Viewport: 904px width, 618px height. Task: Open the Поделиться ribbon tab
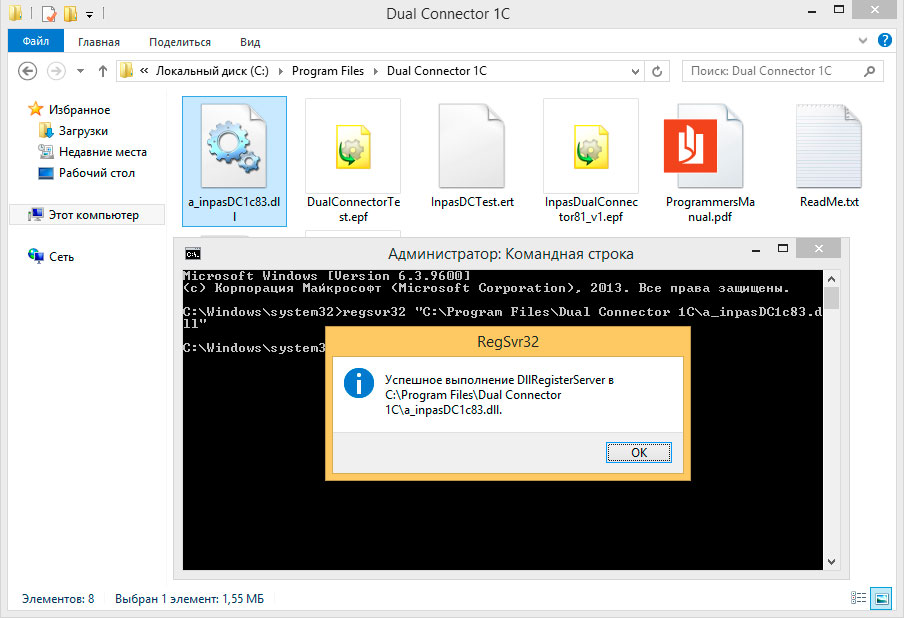pyautogui.click(x=180, y=42)
